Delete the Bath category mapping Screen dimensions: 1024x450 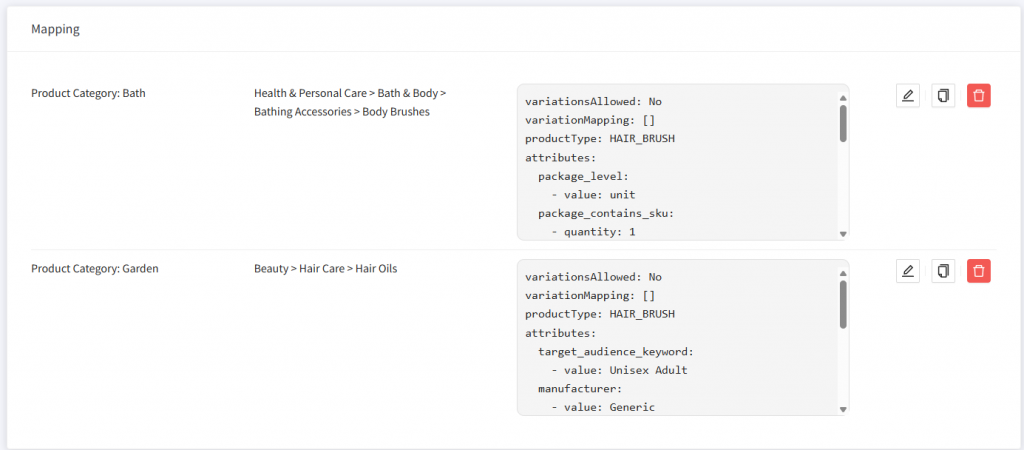(979, 96)
